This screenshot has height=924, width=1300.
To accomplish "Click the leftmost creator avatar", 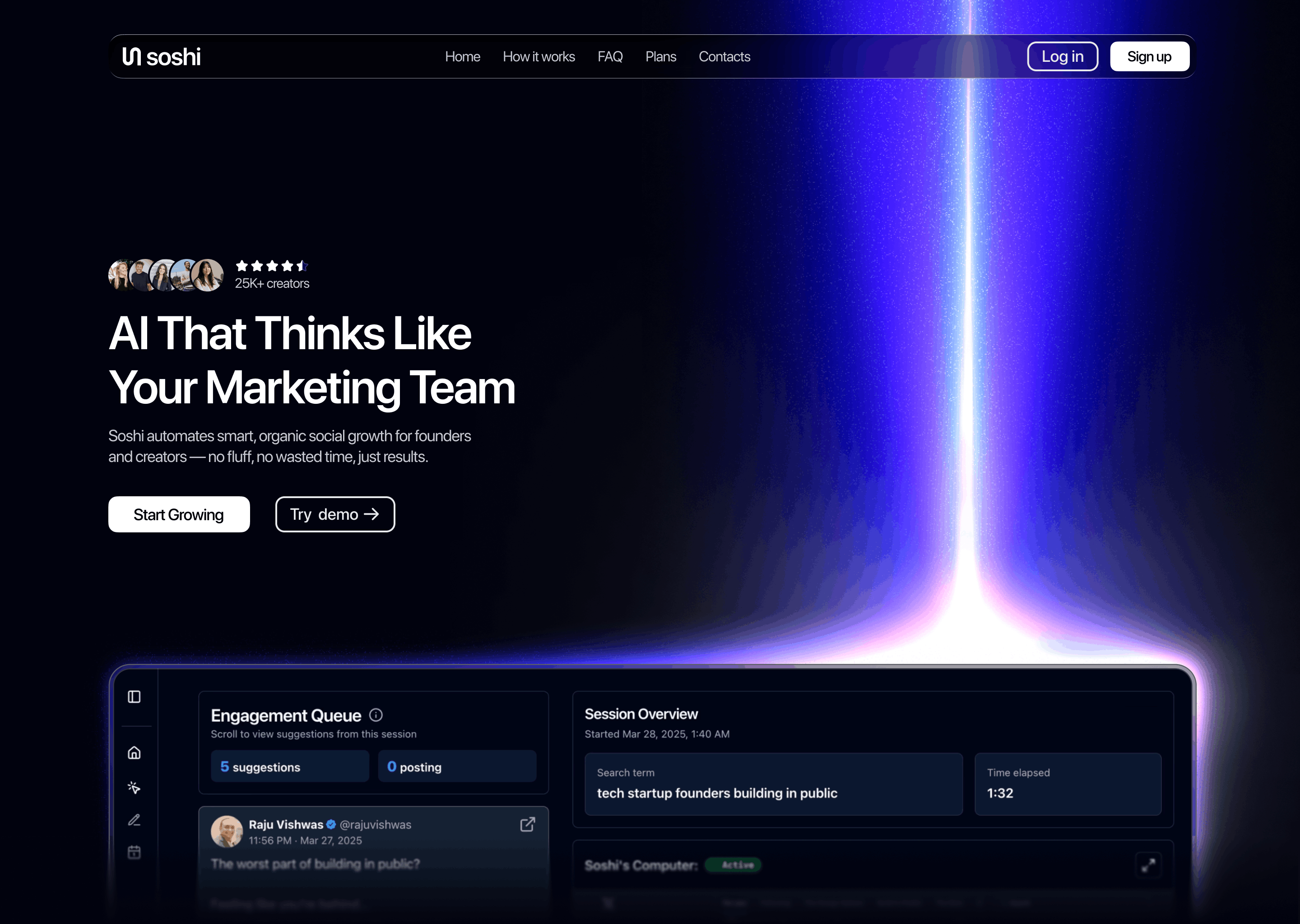I will 120,275.
